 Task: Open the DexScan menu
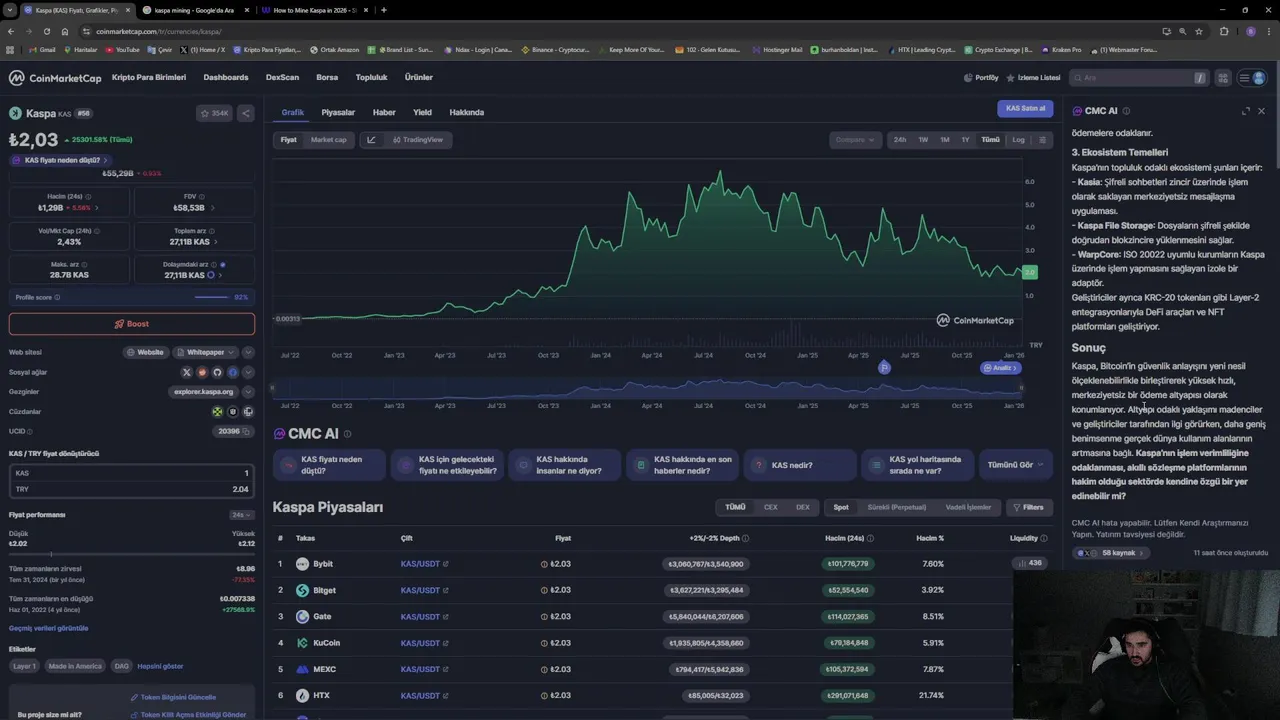(282, 77)
